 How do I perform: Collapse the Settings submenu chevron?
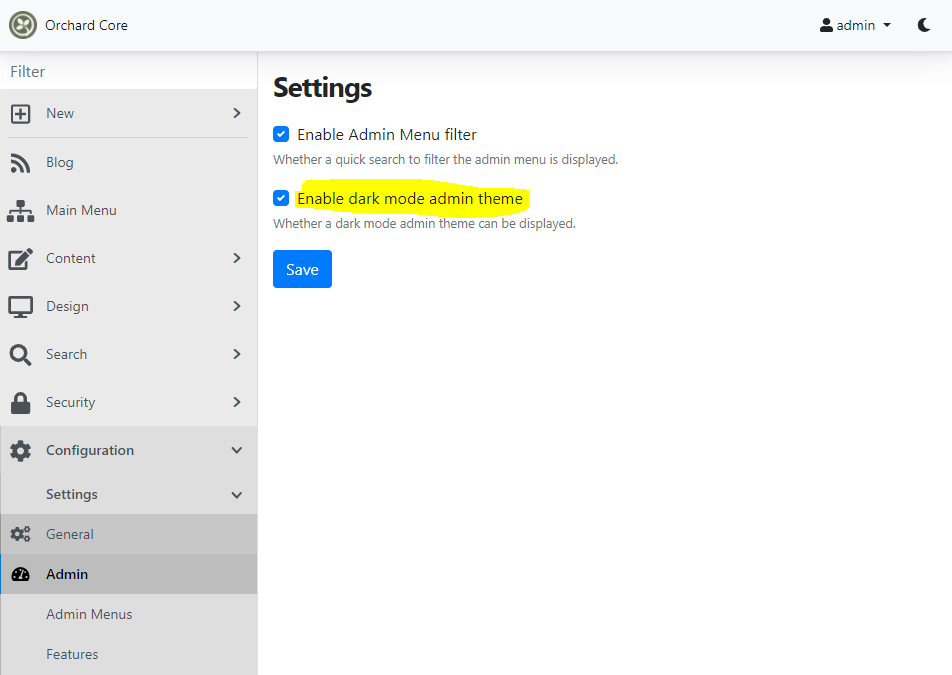[237, 495]
